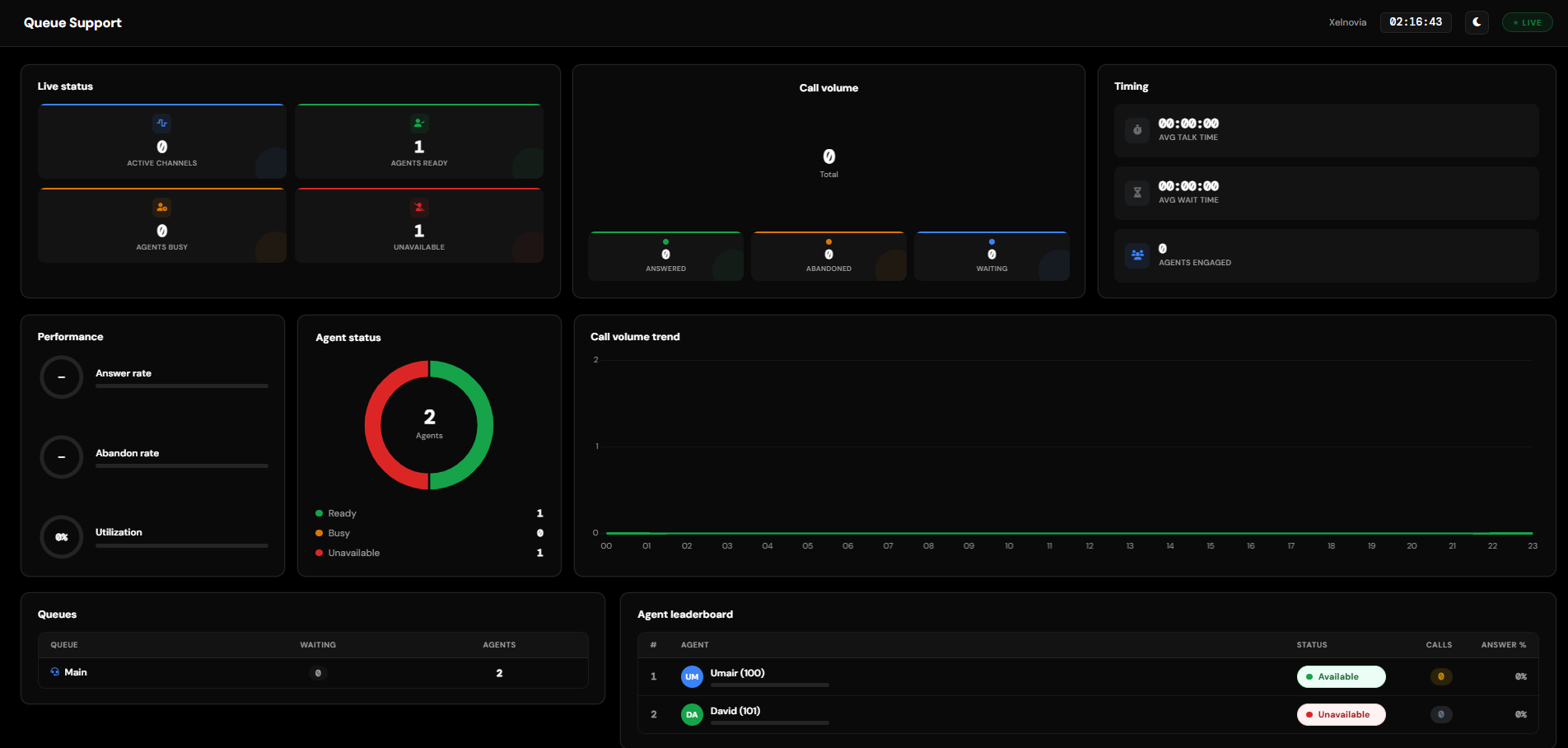Click the AVG WAIT TIME value

coord(1188,186)
